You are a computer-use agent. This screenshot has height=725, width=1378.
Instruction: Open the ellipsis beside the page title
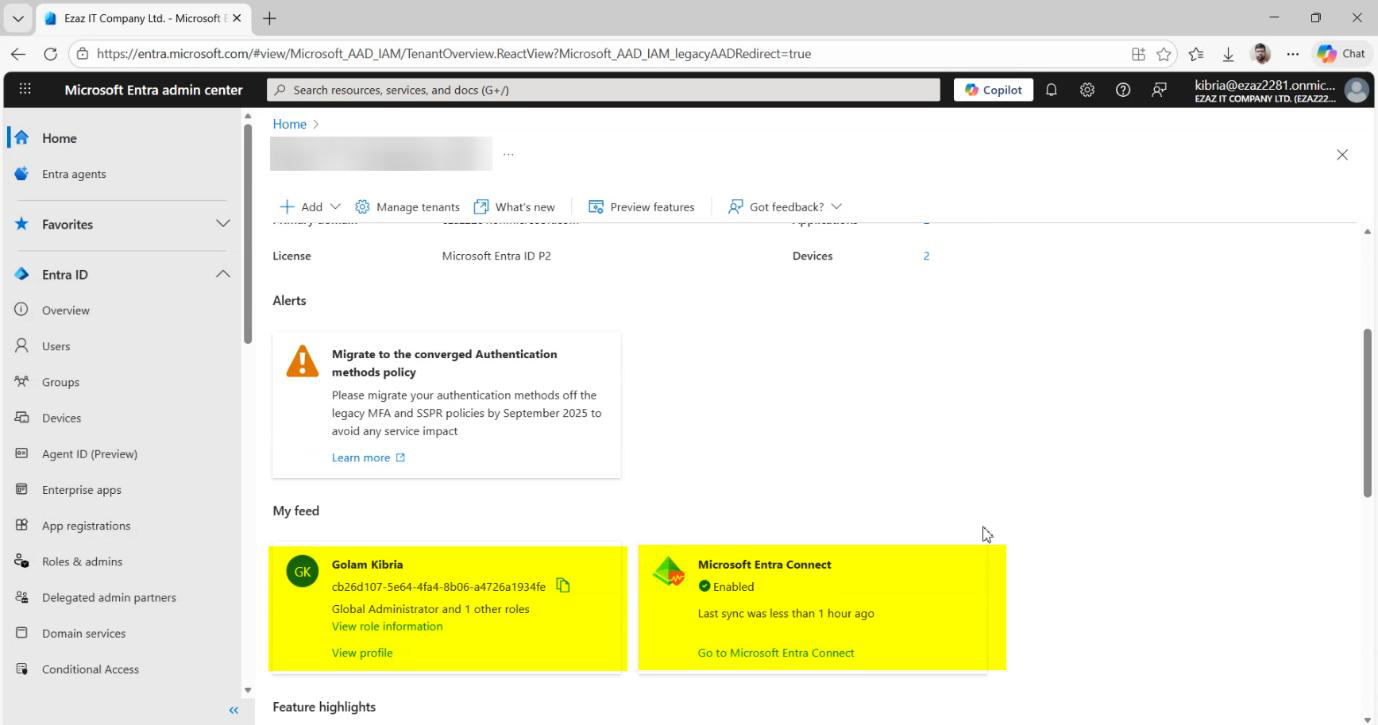click(509, 154)
